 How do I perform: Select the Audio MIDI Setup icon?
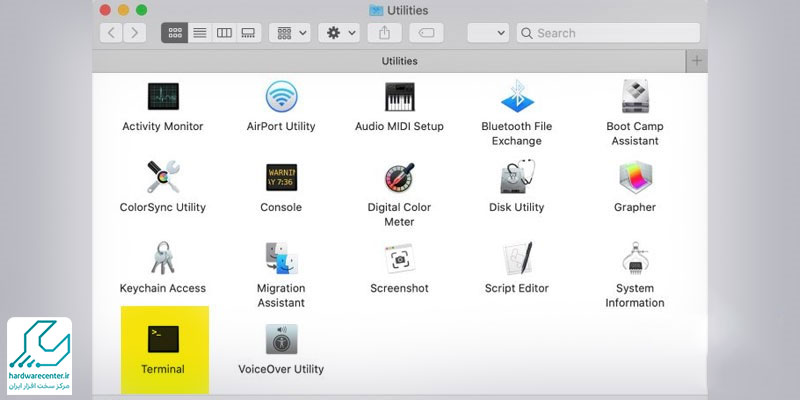399,96
